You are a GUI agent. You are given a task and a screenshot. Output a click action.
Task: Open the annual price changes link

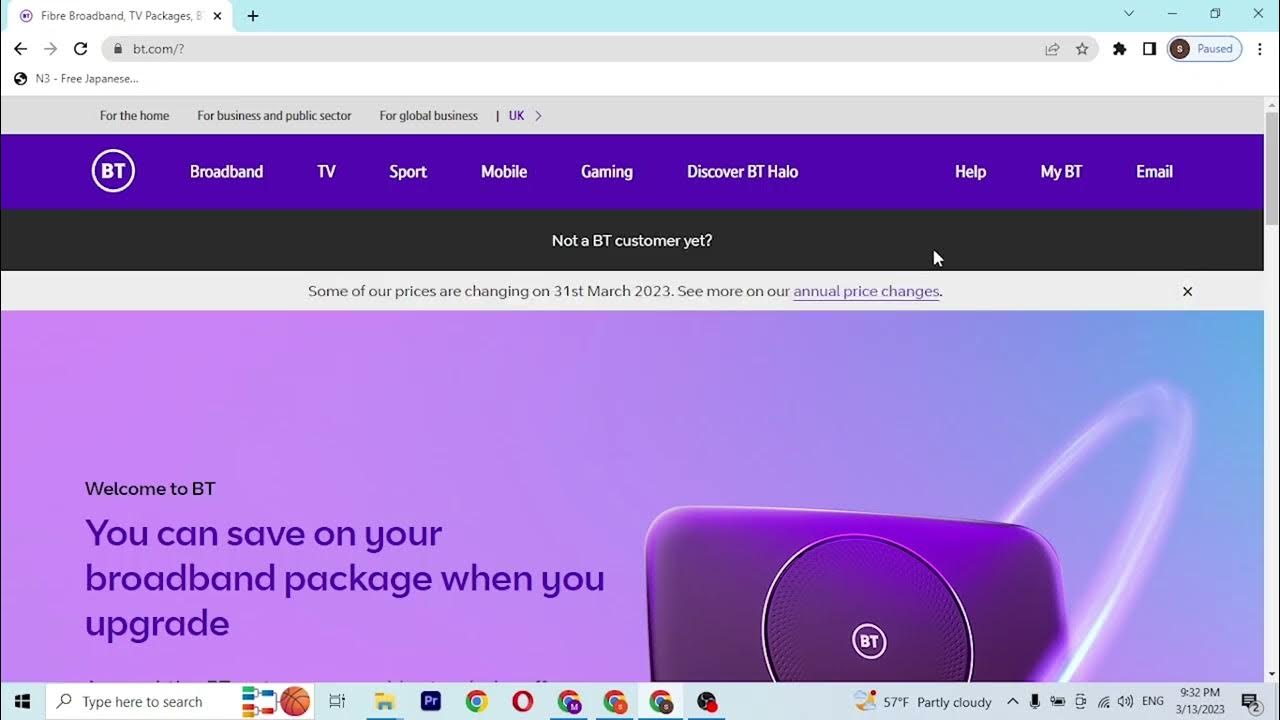866,291
